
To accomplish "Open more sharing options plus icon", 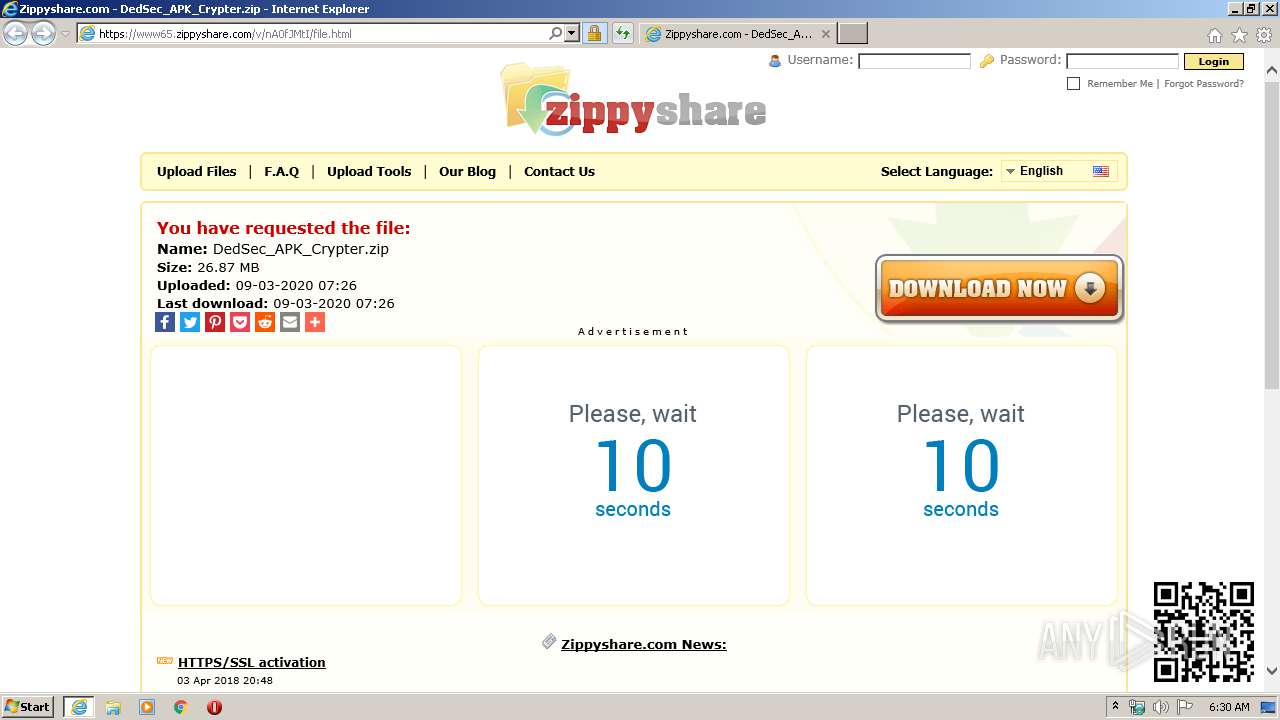I will (x=315, y=322).
